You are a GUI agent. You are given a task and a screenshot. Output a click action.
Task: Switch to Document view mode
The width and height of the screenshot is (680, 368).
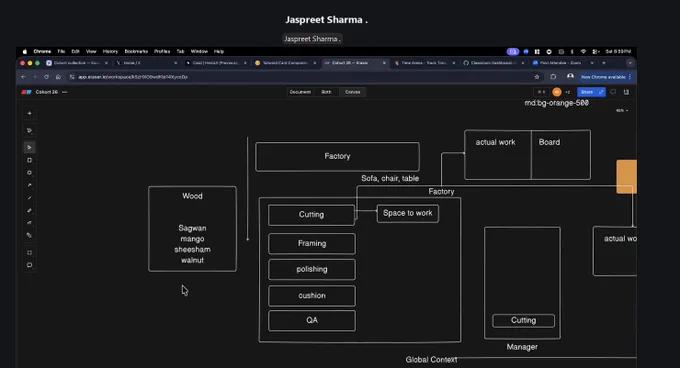pyautogui.click(x=300, y=92)
